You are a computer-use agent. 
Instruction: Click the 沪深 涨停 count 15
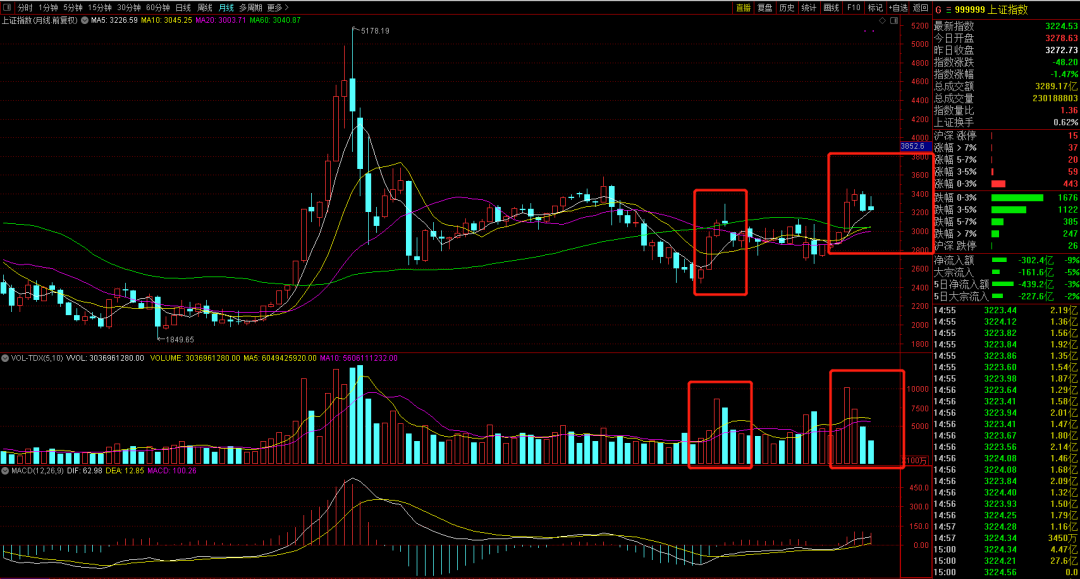(1072, 136)
